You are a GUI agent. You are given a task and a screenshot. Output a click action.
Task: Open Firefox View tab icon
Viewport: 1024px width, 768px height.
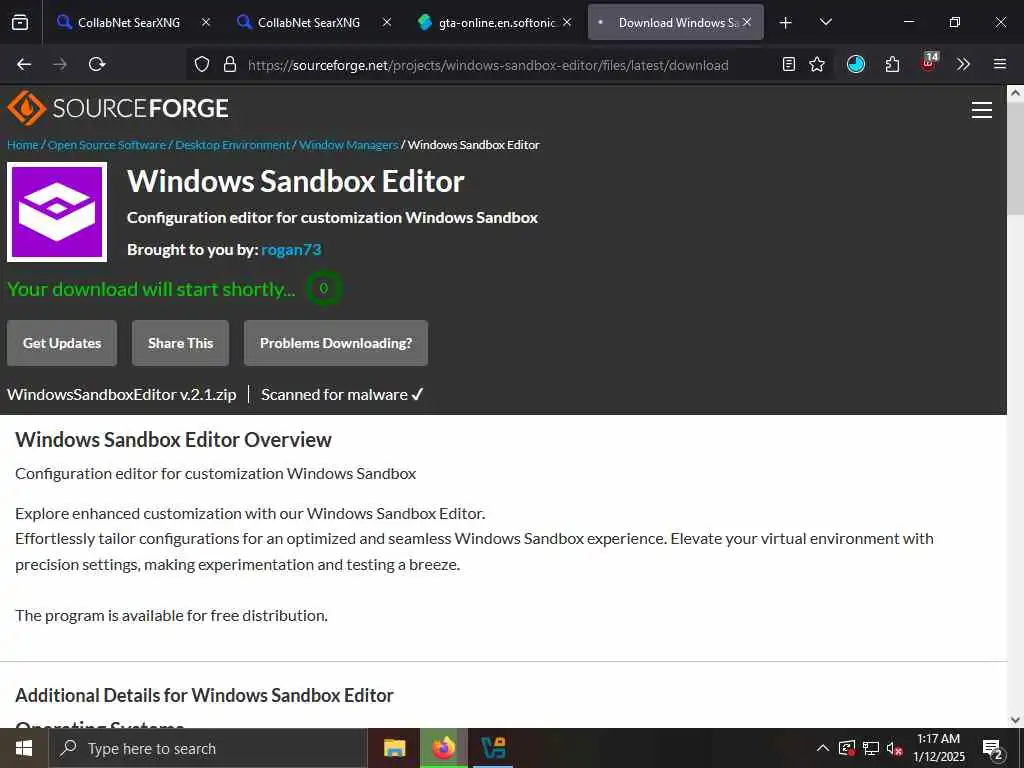tap(20, 22)
